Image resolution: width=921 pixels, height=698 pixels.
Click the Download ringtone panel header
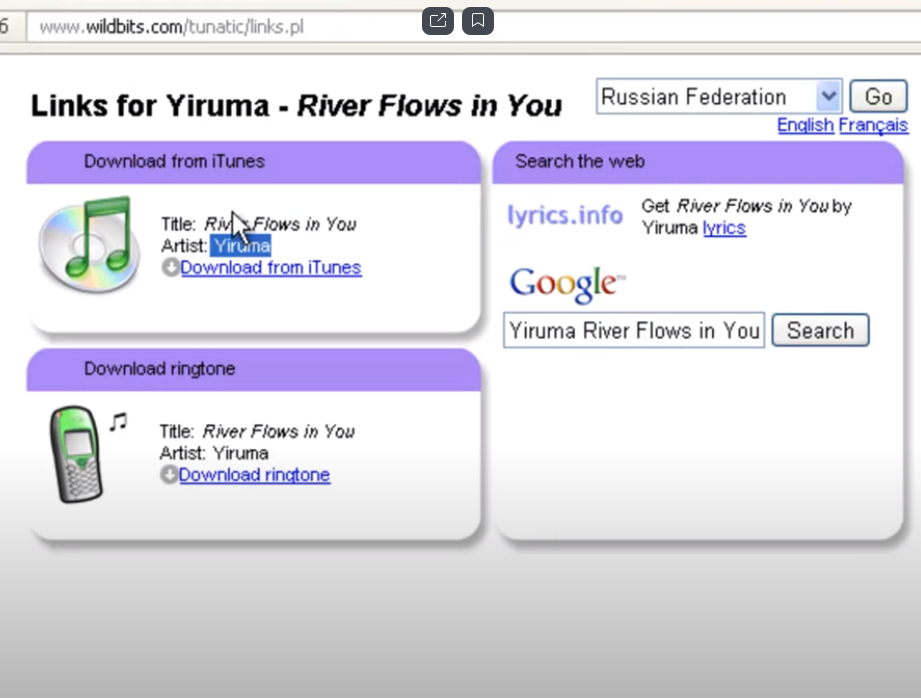(254, 370)
